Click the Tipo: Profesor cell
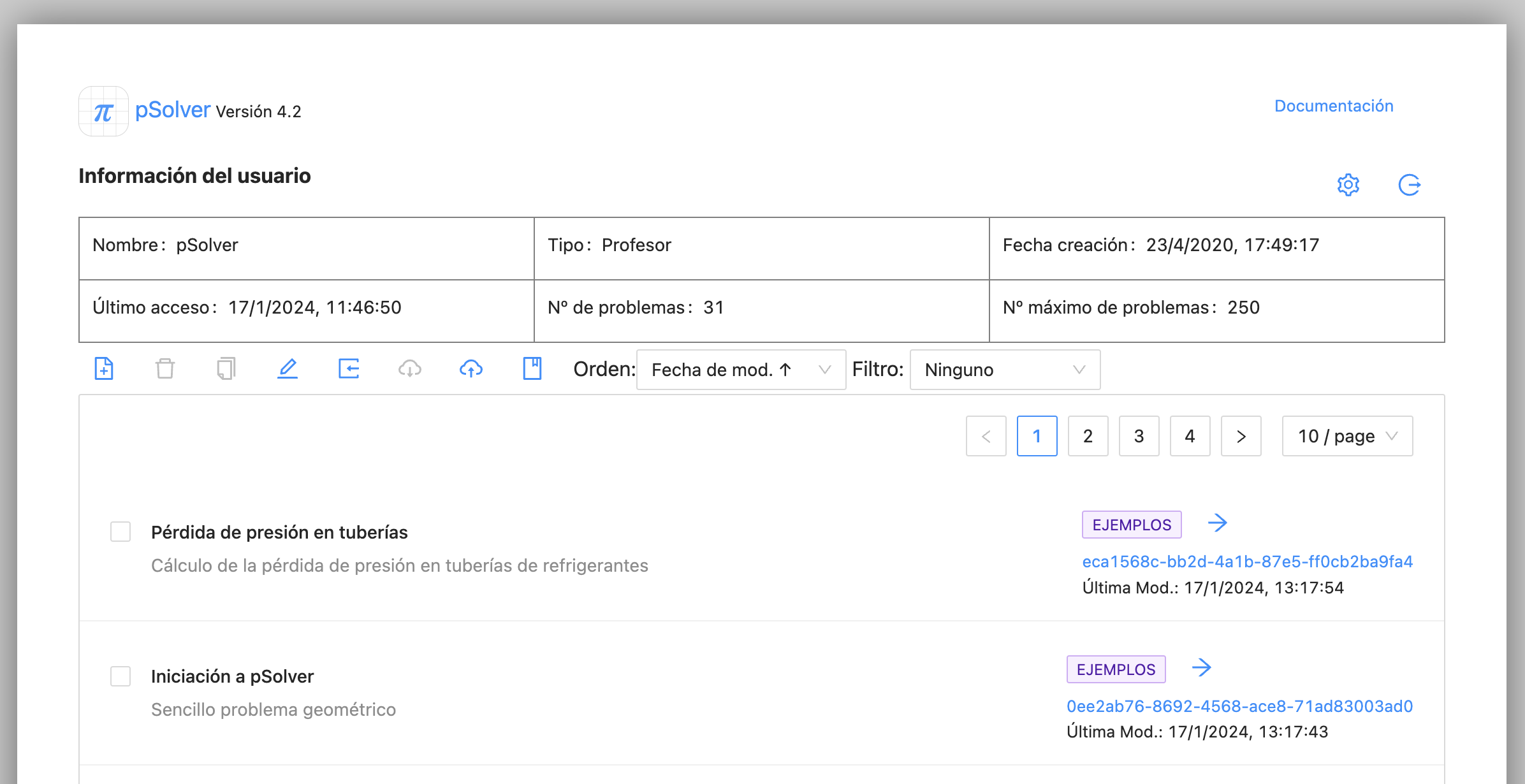Viewport: 1525px width, 784px height. point(761,248)
